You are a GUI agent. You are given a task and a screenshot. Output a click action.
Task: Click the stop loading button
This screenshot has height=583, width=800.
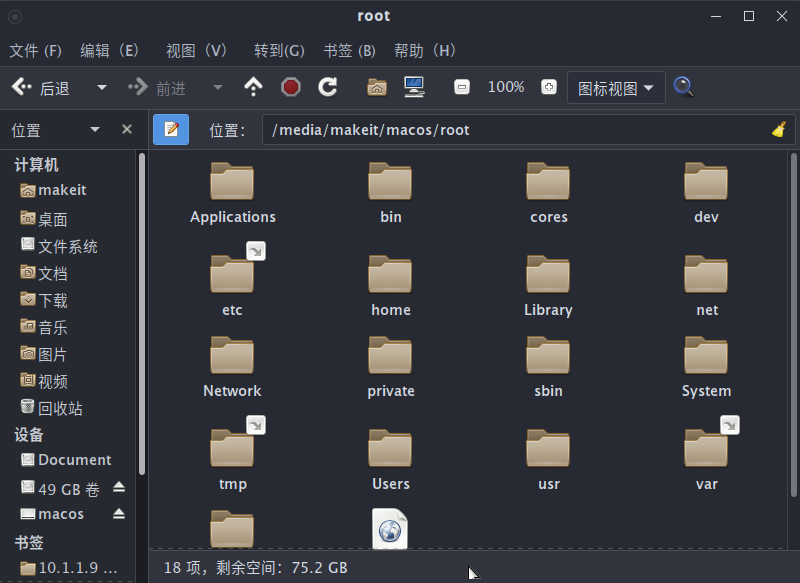(x=291, y=87)
